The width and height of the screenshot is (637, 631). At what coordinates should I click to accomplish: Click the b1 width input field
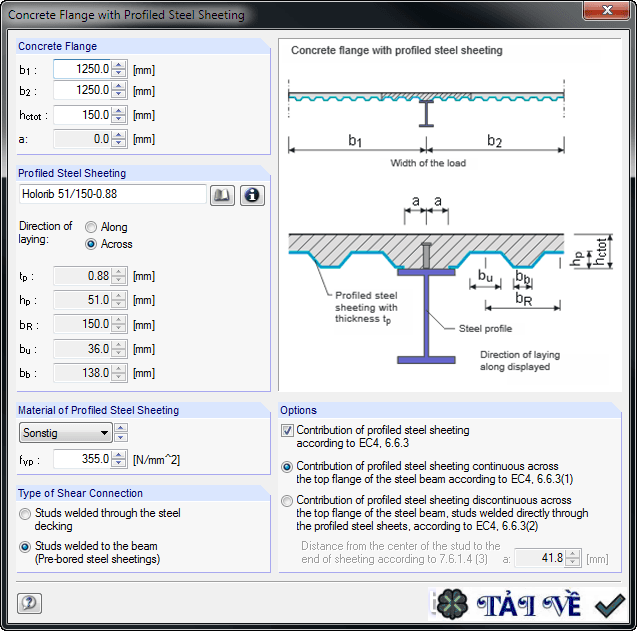[x=82, y=69]
